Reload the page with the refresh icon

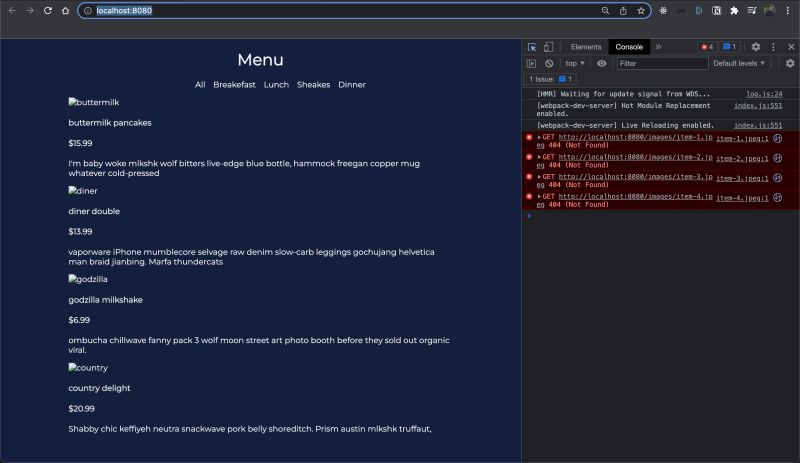tap(47, 10)
